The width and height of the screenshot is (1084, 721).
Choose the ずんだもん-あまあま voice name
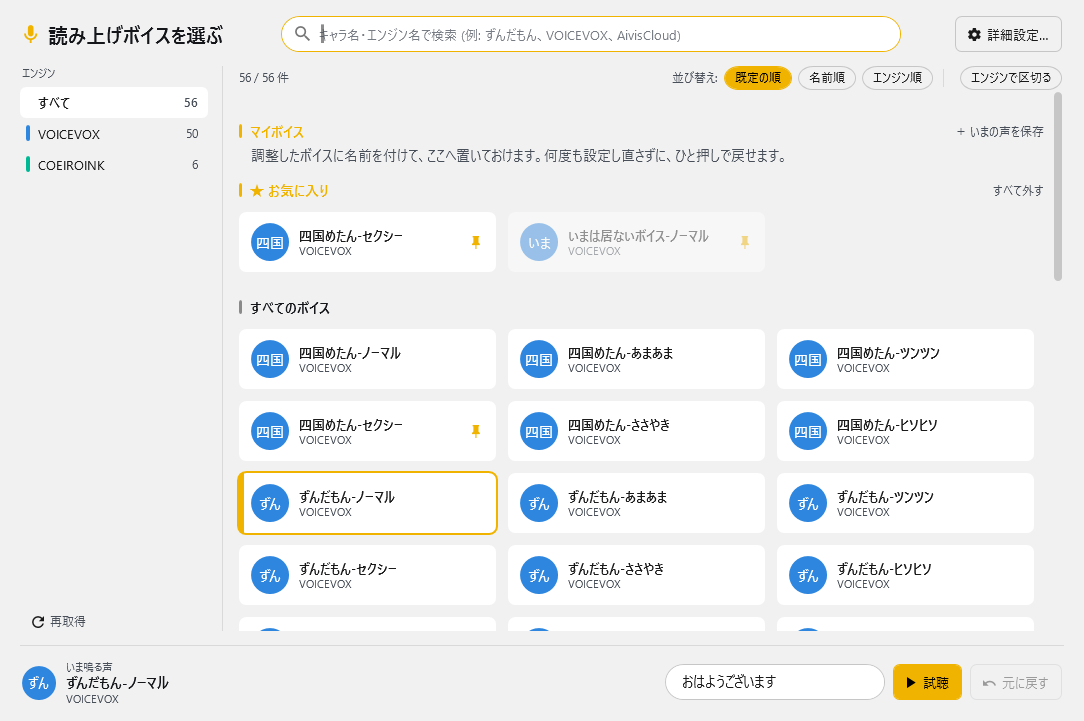(x=617, y=496)
